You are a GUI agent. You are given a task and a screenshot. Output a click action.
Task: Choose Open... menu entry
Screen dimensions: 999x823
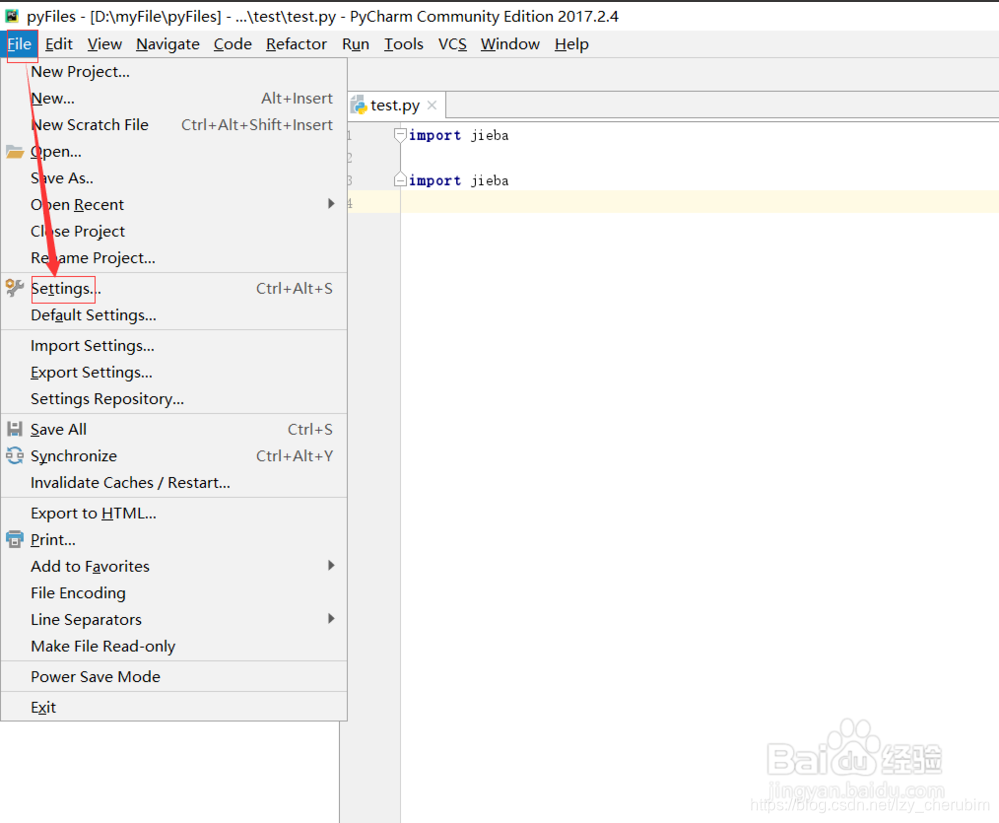coord(174,152)
